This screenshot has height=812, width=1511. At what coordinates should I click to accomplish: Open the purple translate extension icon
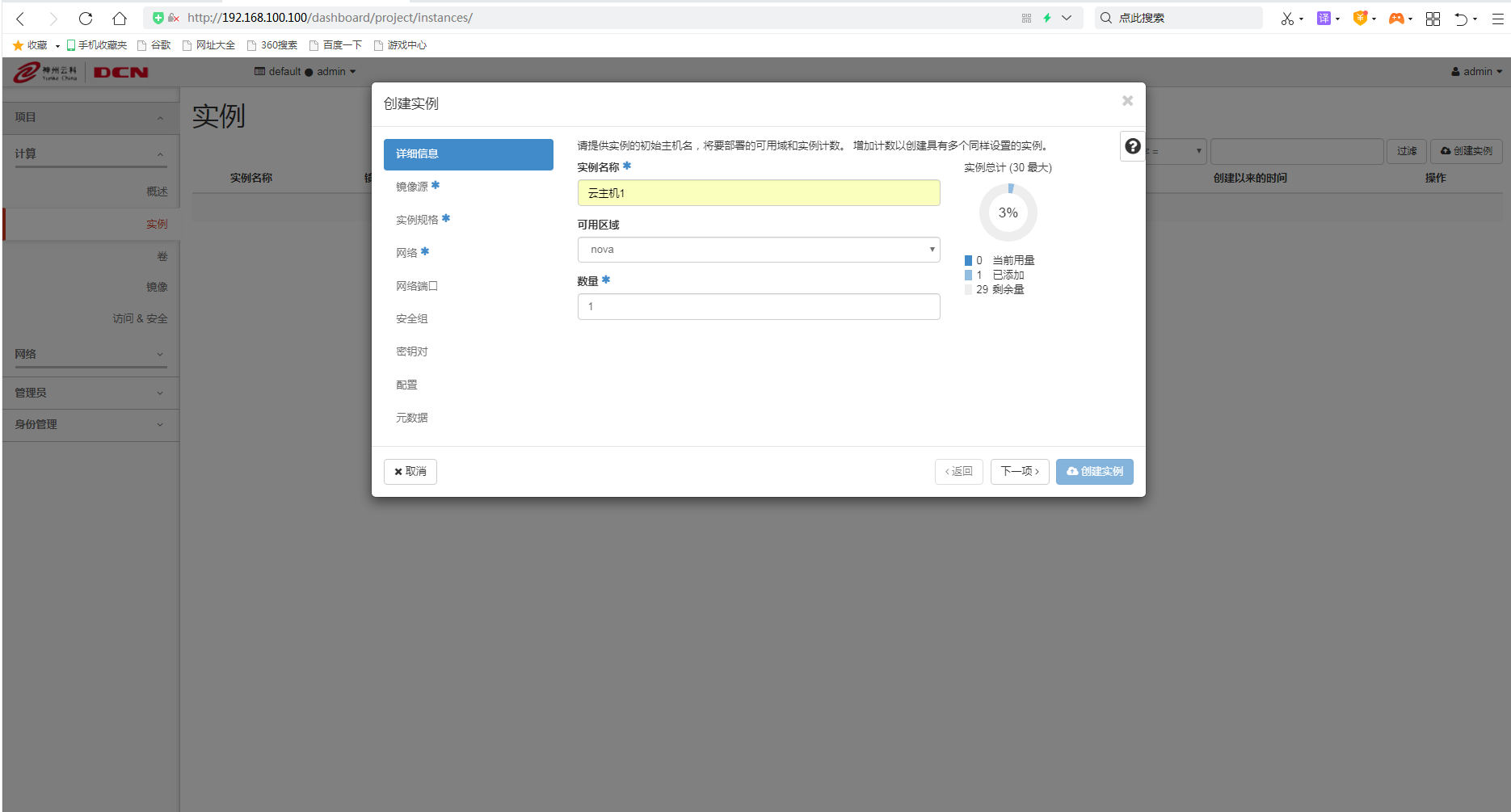coord(1324,18)
